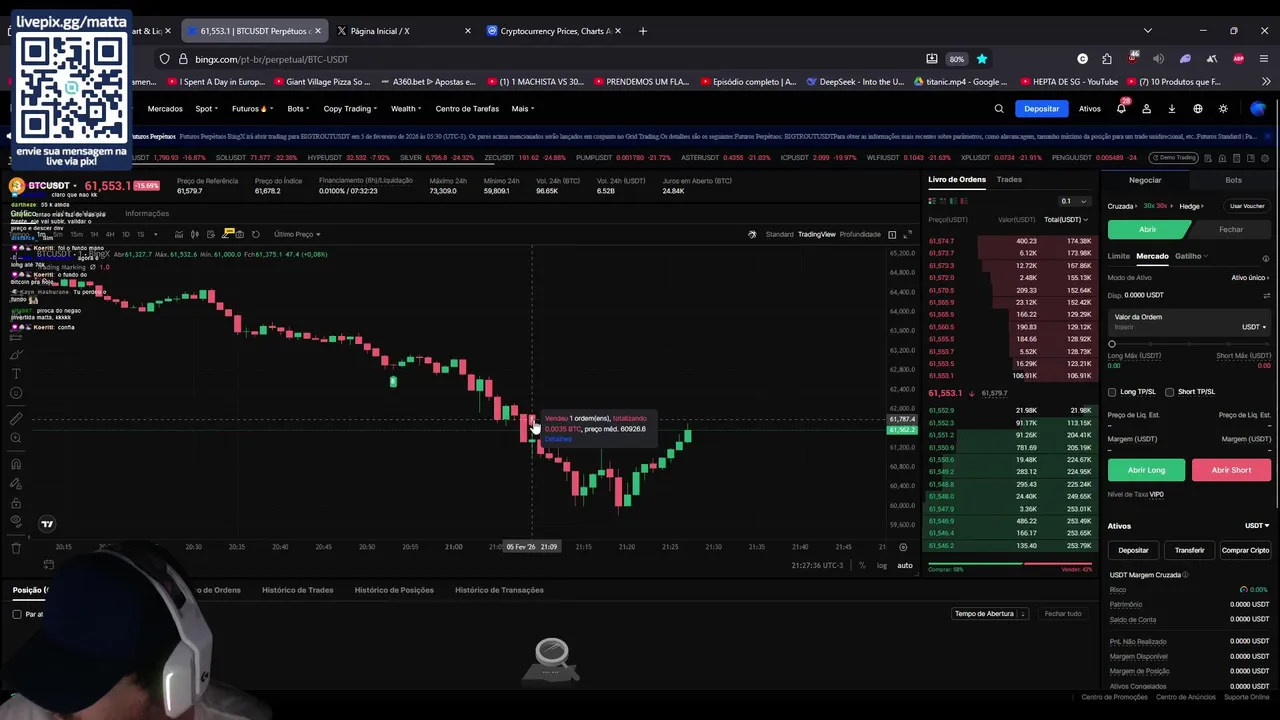The width and height of the screenshot is (1280, 720).
Task: Select the text tool in chart sidebar
Action: 15,373
